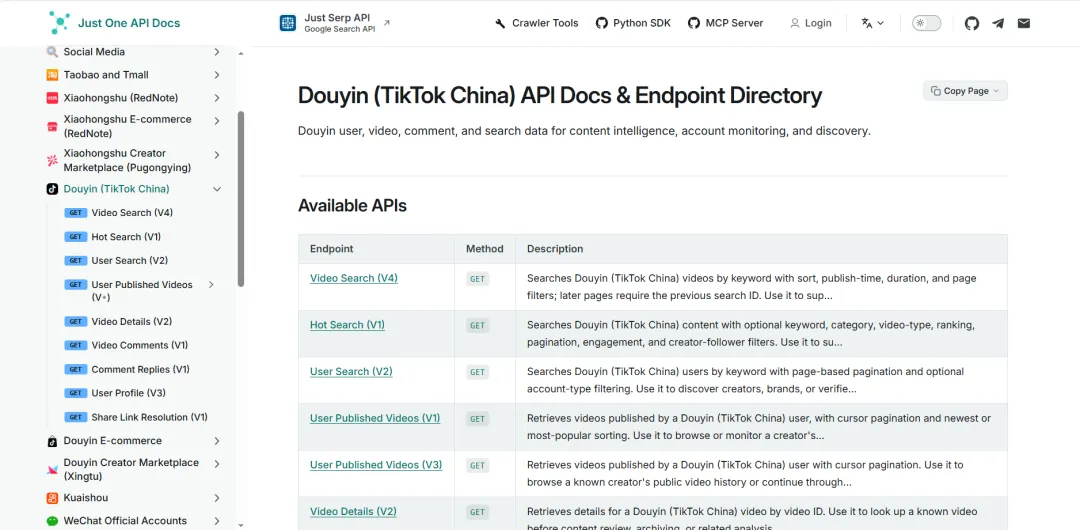Image resolution: width=1080 pixels, height=530 pixels.
Task: Open the language selector dropdown
Action: tap(872, 23)
